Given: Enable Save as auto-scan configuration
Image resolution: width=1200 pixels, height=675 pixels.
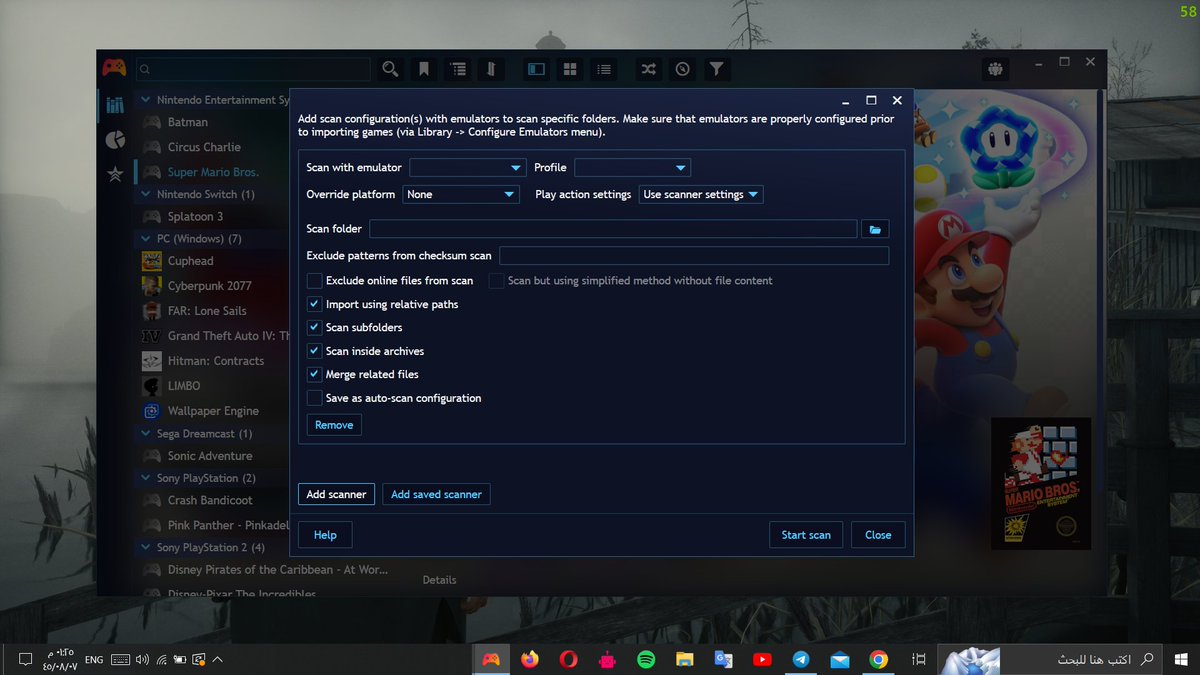Looking at the screenshot, I should pos(314,398).
